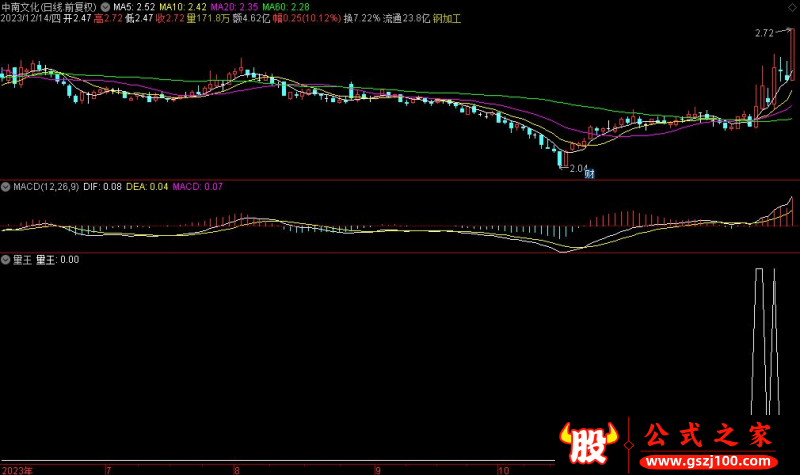Click the close price 收2.72
The height and width of the screenshot is (475, 800).
coord(170,18)
